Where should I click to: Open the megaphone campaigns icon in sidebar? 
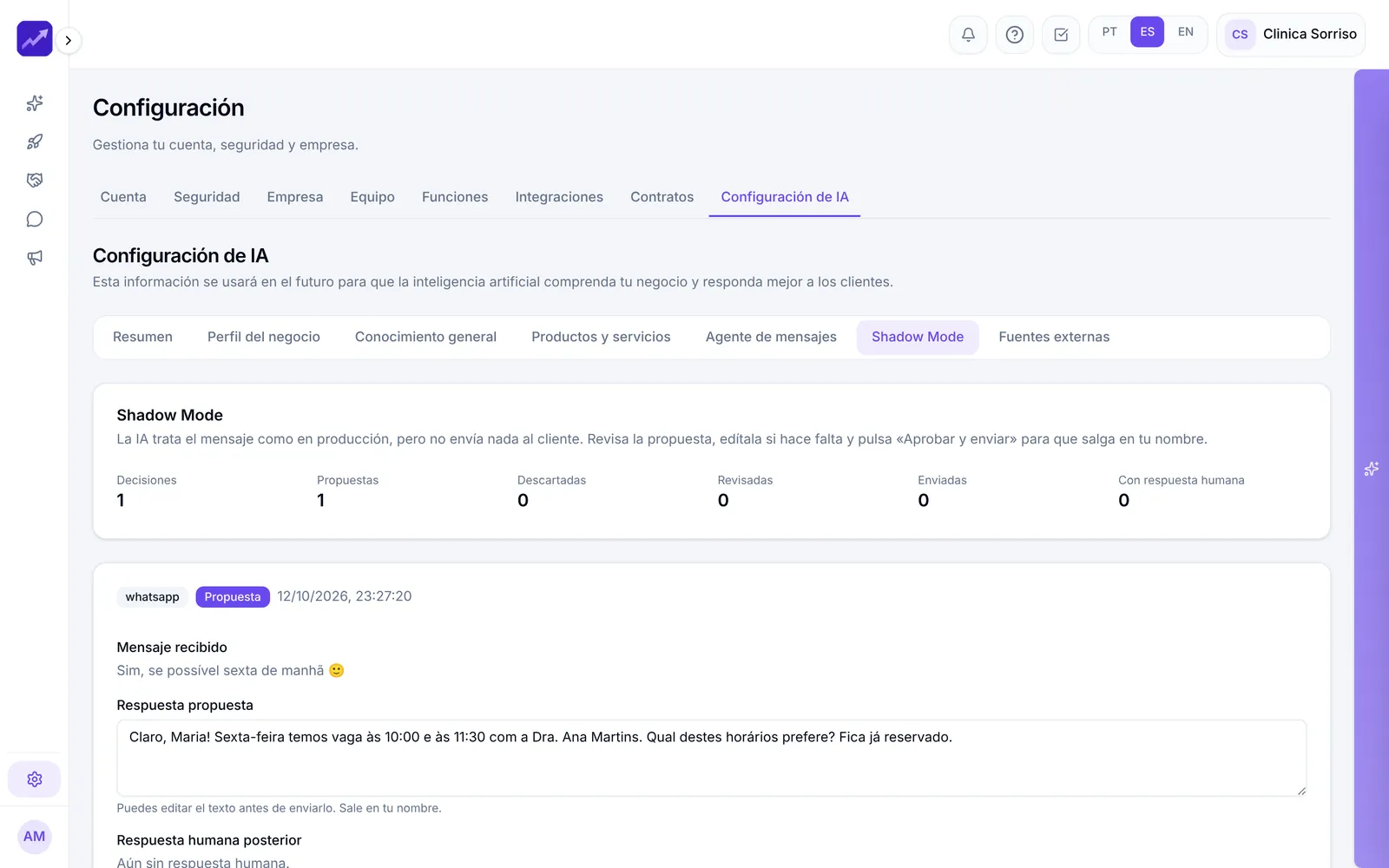35,258
